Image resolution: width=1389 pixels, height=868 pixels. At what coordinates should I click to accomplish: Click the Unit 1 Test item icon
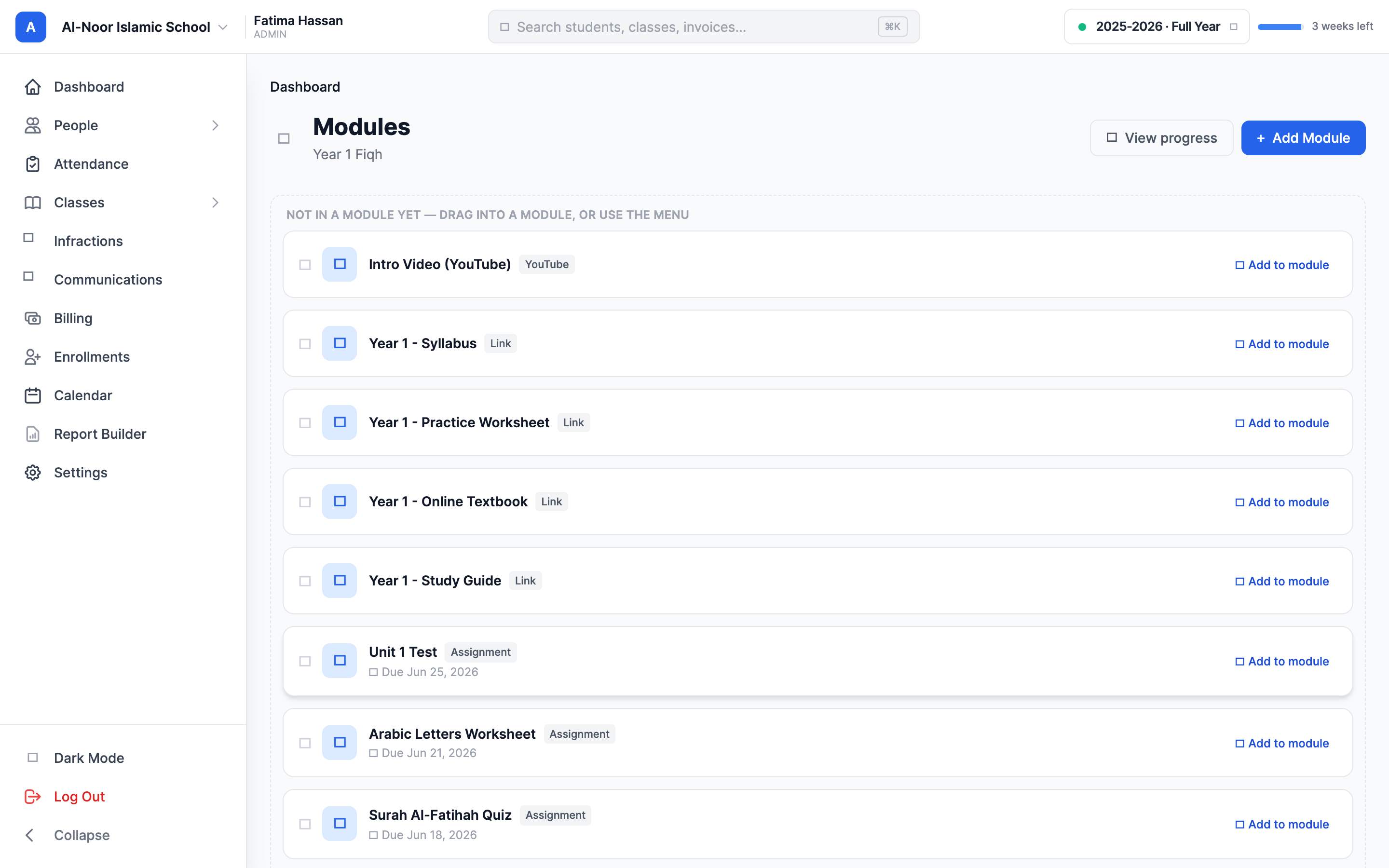click(339, 661)
